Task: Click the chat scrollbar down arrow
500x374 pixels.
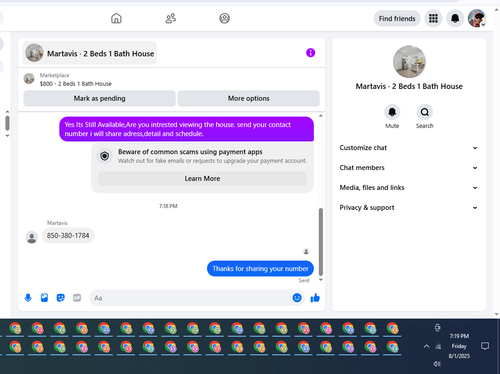Action: pos(321,280)
